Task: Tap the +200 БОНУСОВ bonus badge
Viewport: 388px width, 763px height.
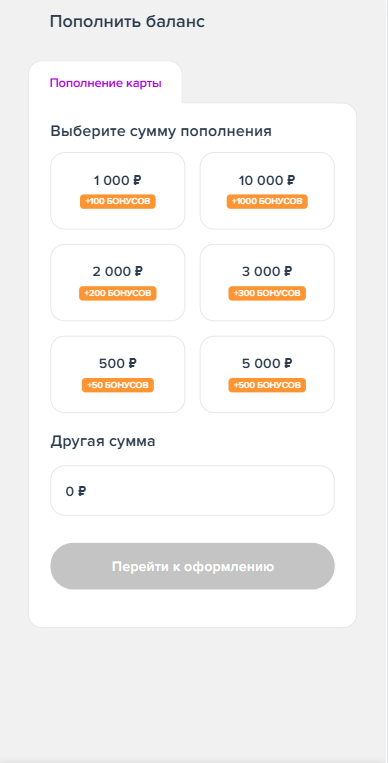Action: coord(118,293)
